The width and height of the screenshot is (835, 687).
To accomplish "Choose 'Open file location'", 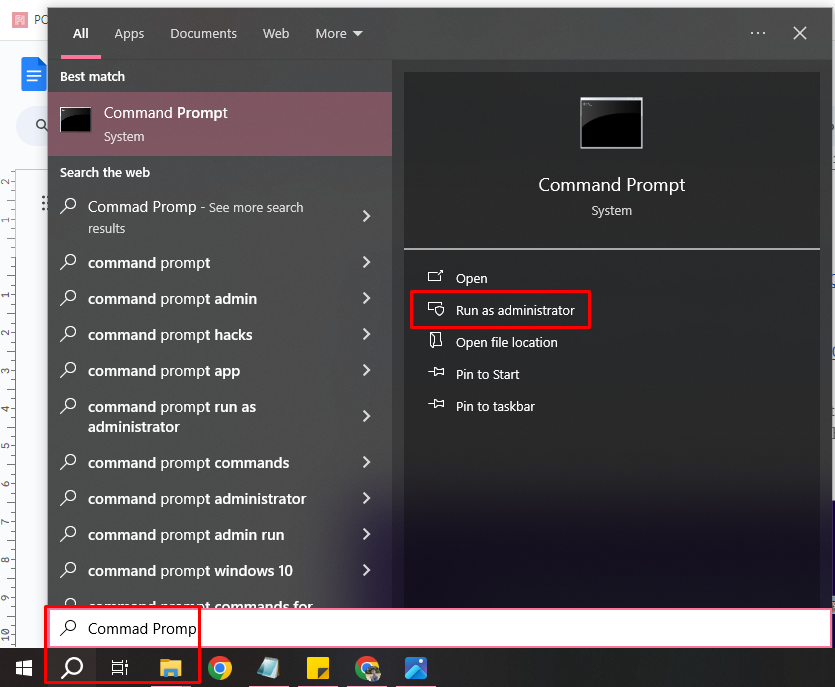I will [506, 342].
